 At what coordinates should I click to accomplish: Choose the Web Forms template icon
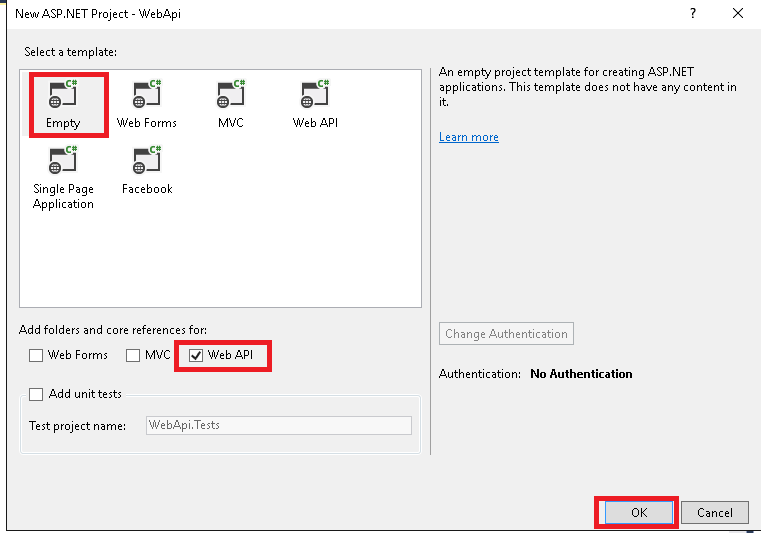coord(147,96)
